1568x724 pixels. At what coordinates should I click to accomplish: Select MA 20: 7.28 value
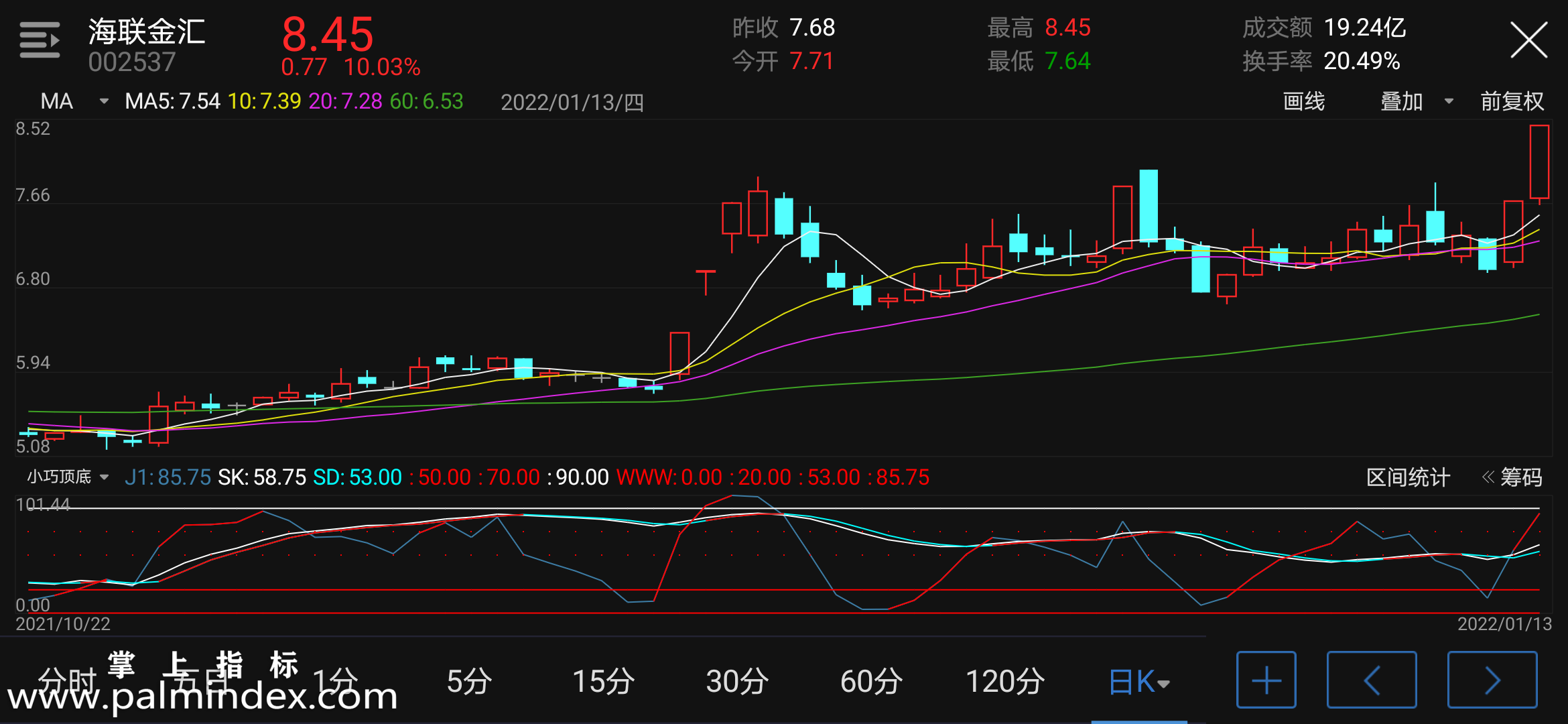coord(345,101)
